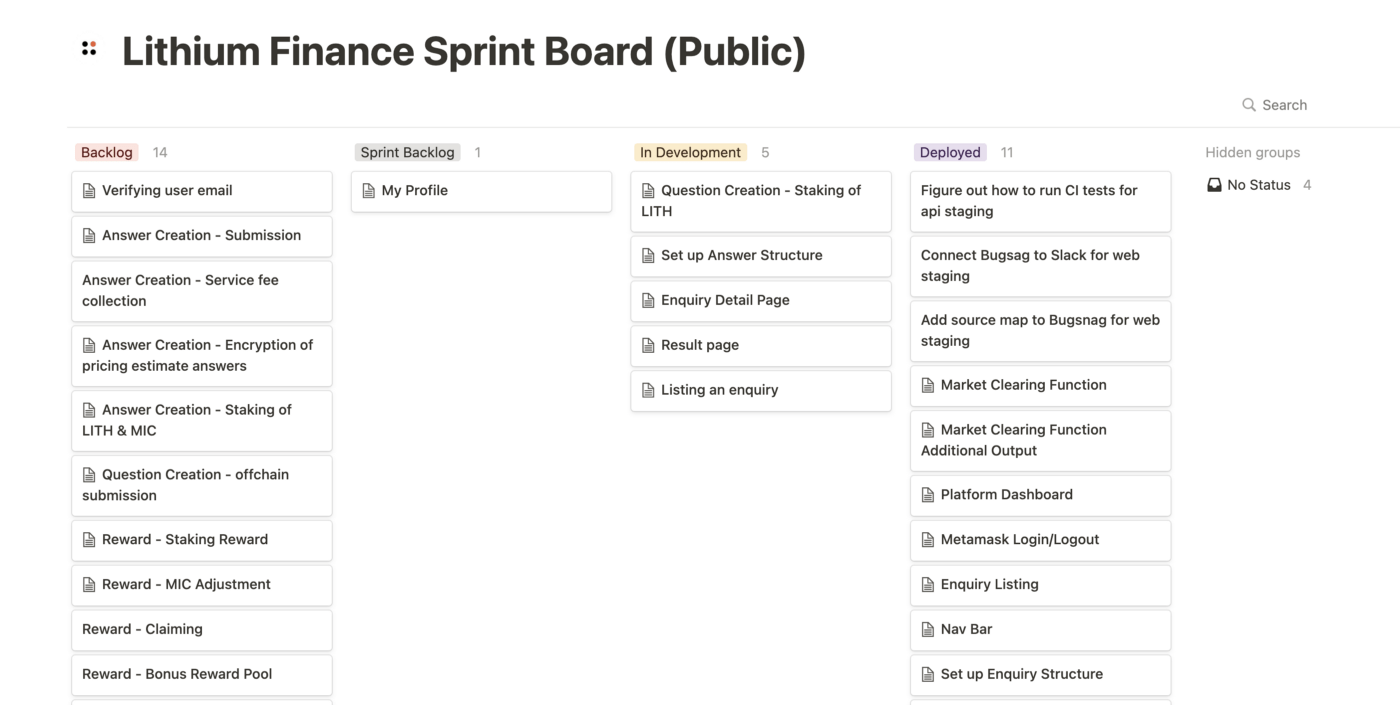Open Add source map to Bugsnag card
Screen dimensions: 1400x705
1041,331
